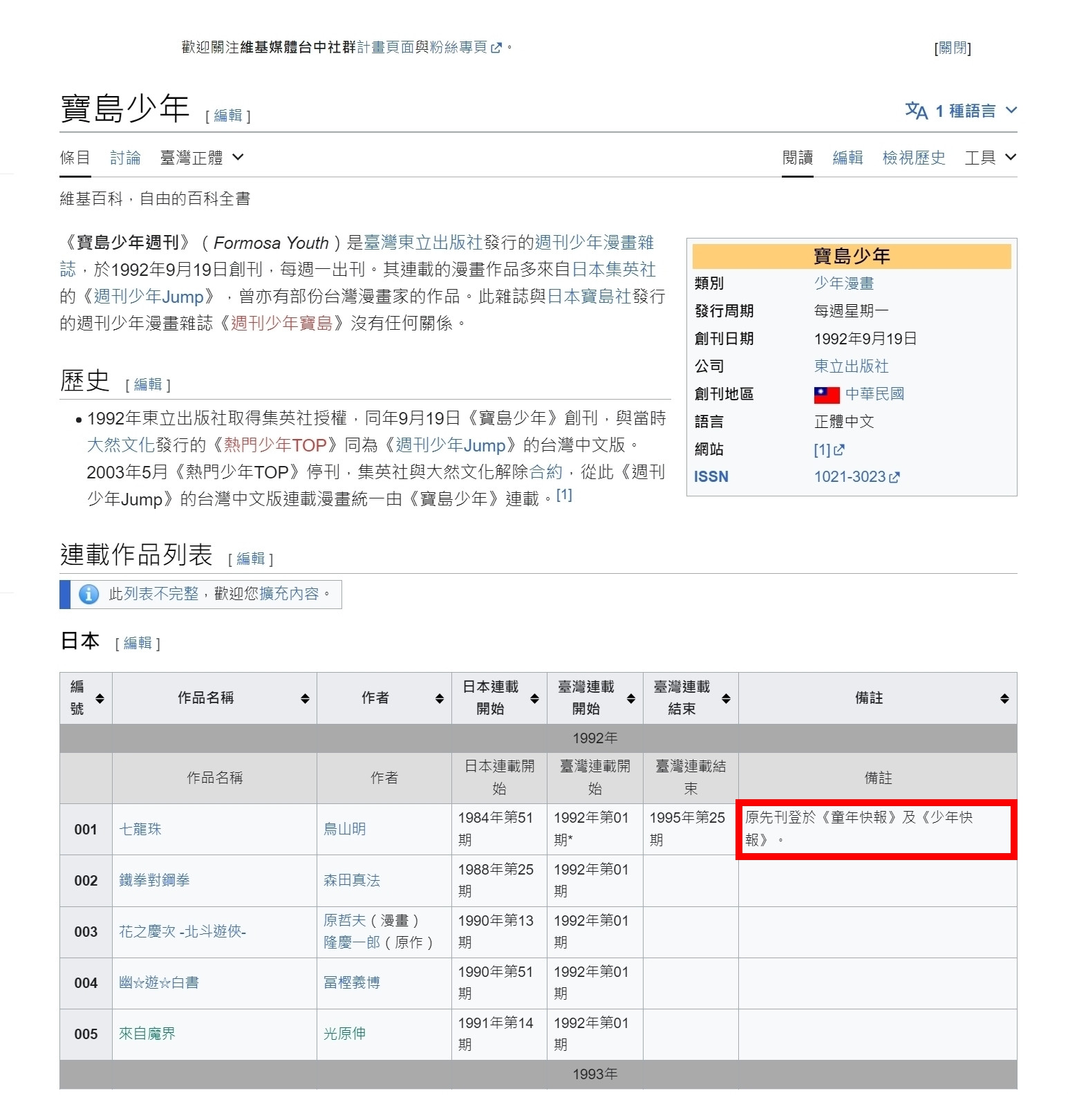Select the 1992年 group header row
This screenshot has width=1068, height=1120.
click(x=538, y=738)
